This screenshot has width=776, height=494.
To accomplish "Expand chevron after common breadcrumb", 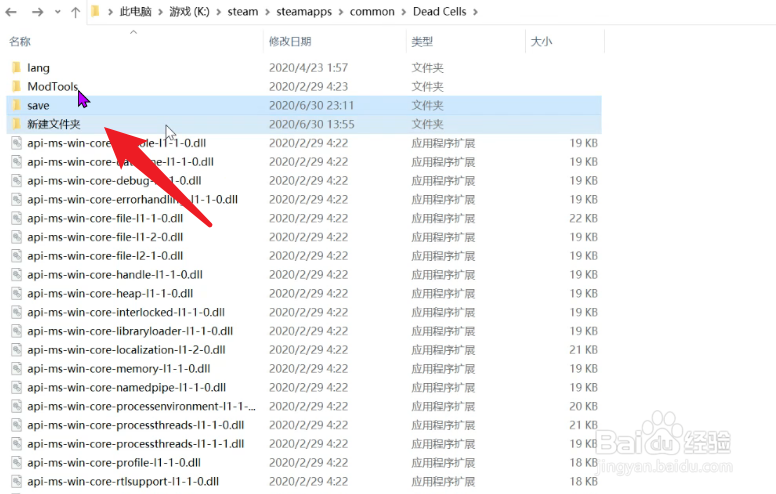I will pyautogui.click(x=404, y=12).
